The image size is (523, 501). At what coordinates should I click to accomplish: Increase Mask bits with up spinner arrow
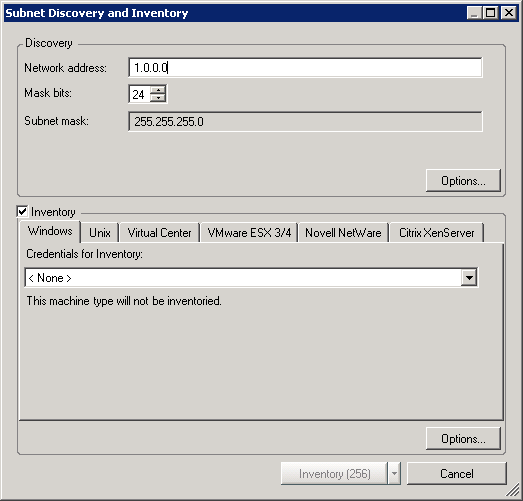point(158,90)
